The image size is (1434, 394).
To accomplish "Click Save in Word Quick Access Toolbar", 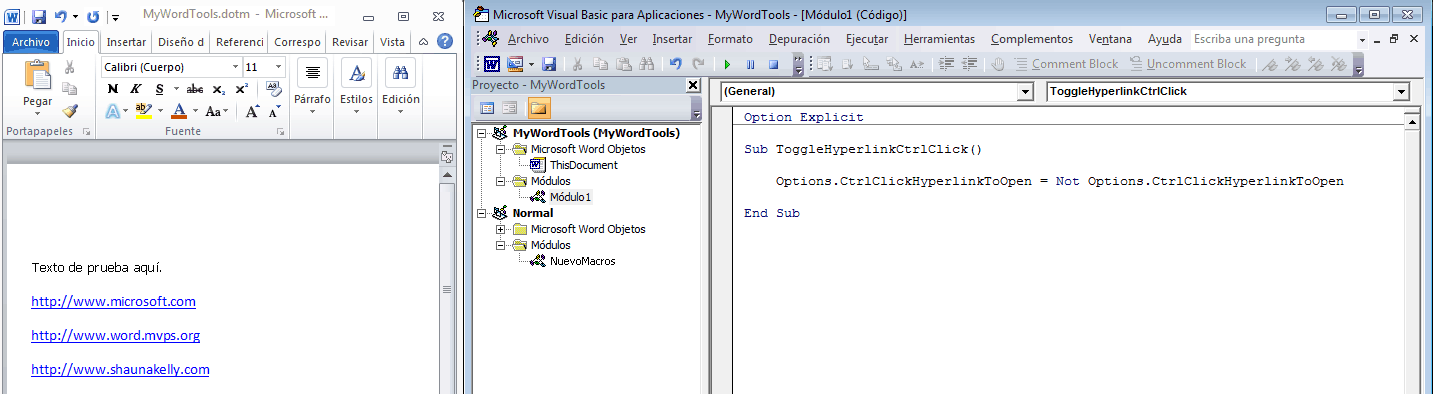I will [39, 16].
